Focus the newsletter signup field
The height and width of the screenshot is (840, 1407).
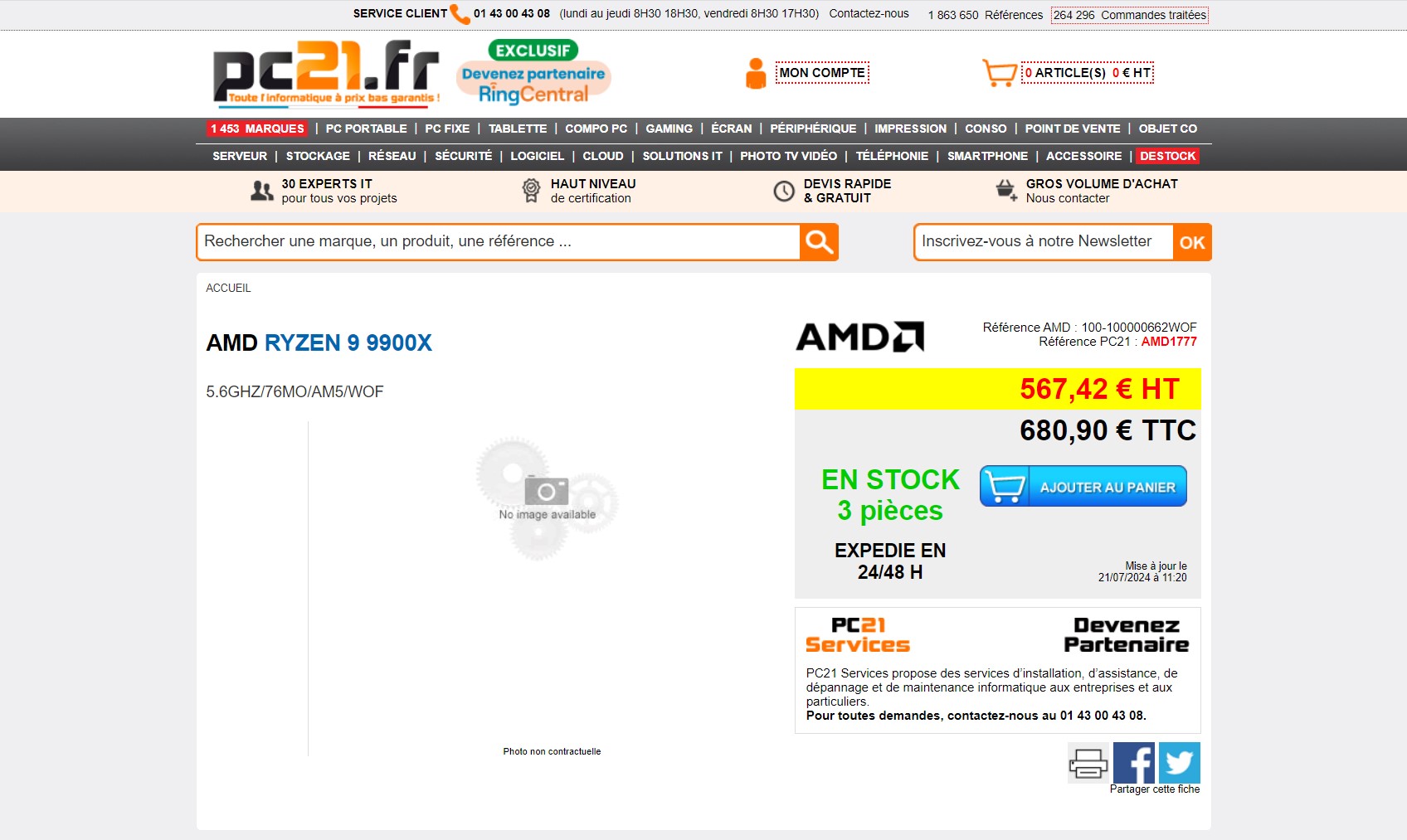tap(1044, 242)
